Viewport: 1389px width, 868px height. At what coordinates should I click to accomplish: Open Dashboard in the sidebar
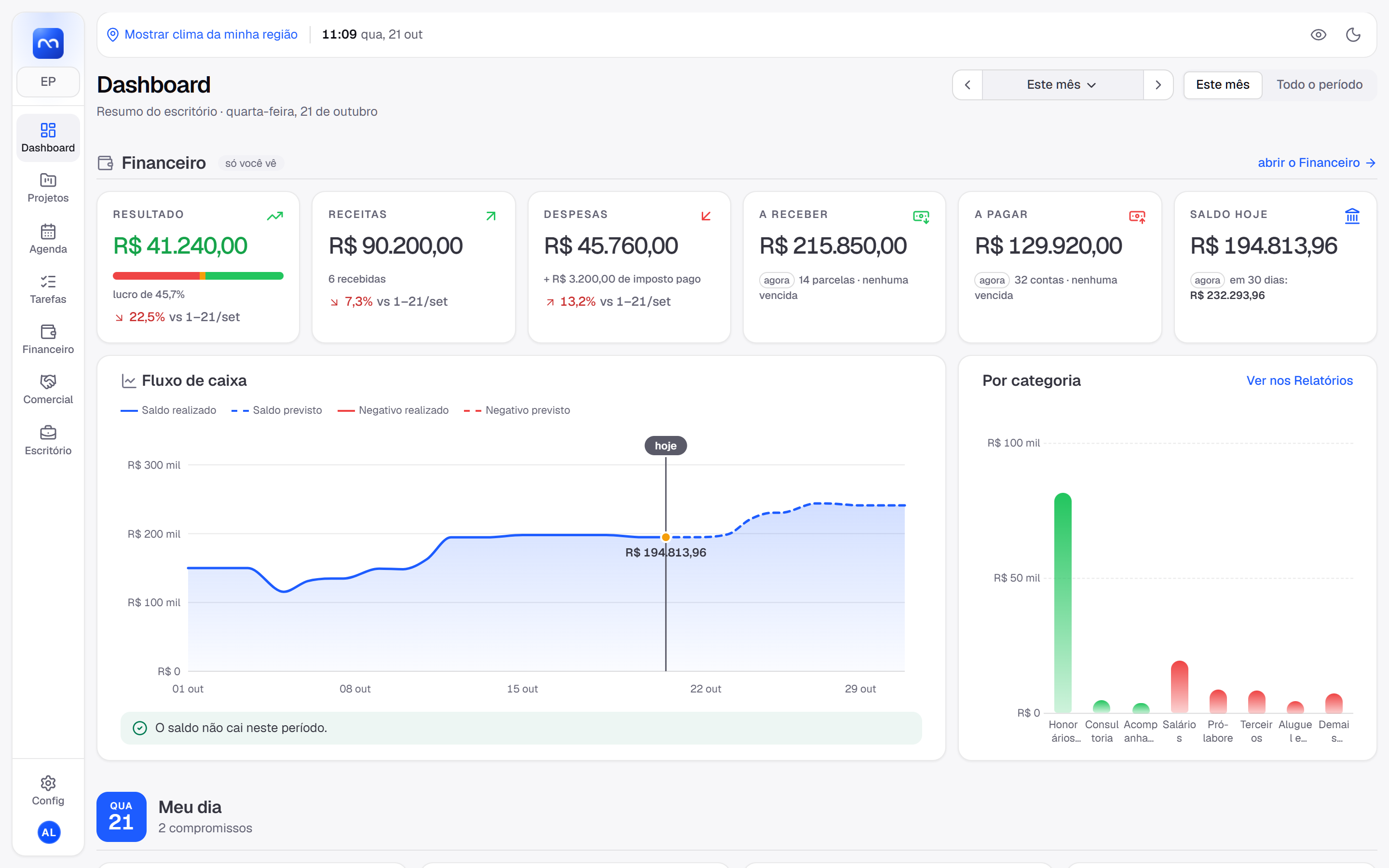click(x=48, y=138)
